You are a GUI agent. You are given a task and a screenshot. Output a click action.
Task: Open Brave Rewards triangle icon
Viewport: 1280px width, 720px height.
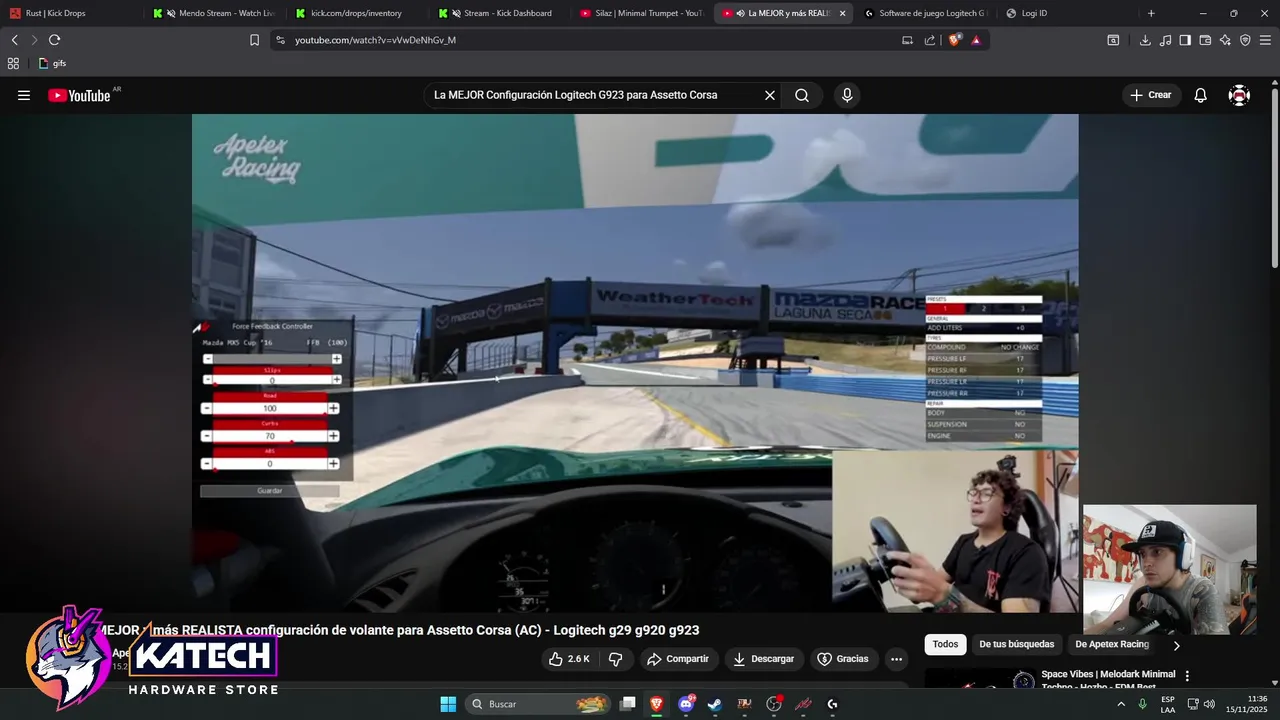[x=976, y=40]
